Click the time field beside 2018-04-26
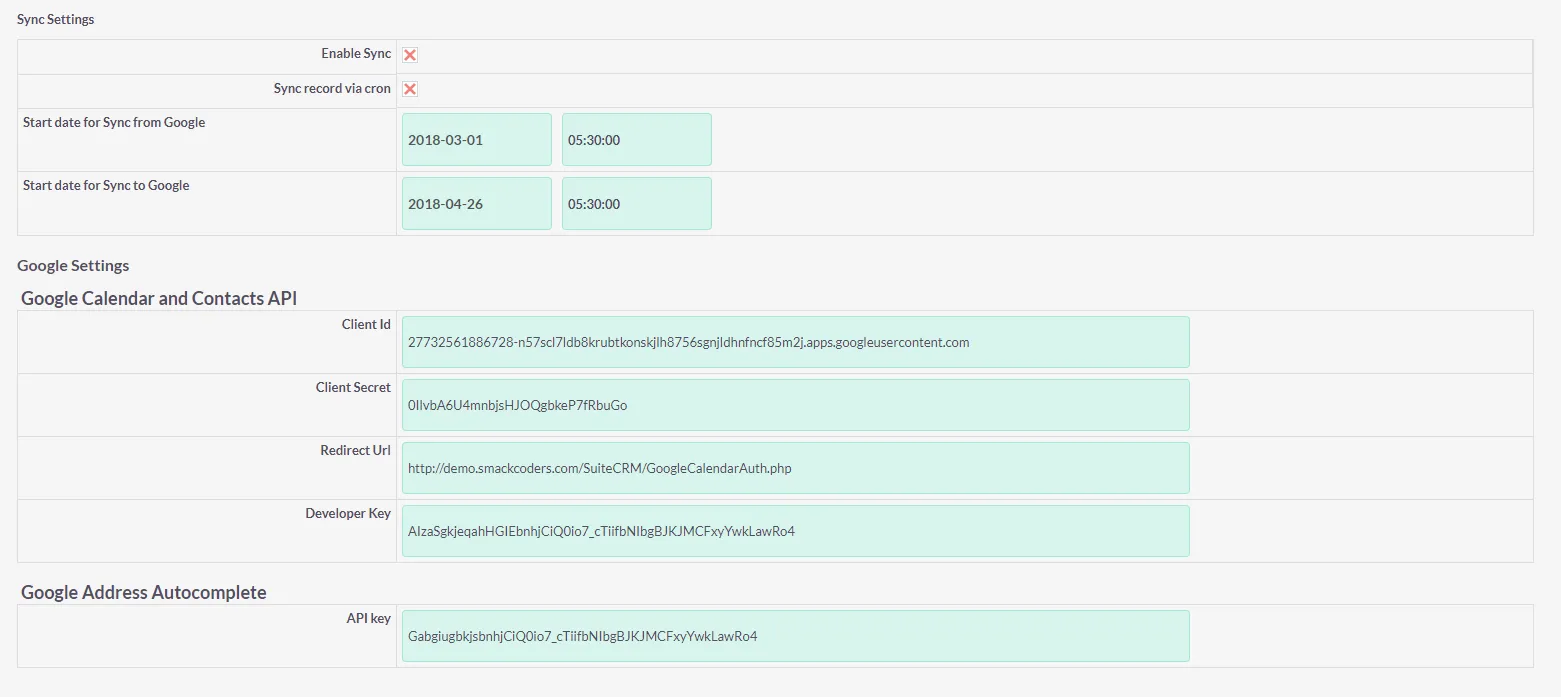 [x=636, y=204]
